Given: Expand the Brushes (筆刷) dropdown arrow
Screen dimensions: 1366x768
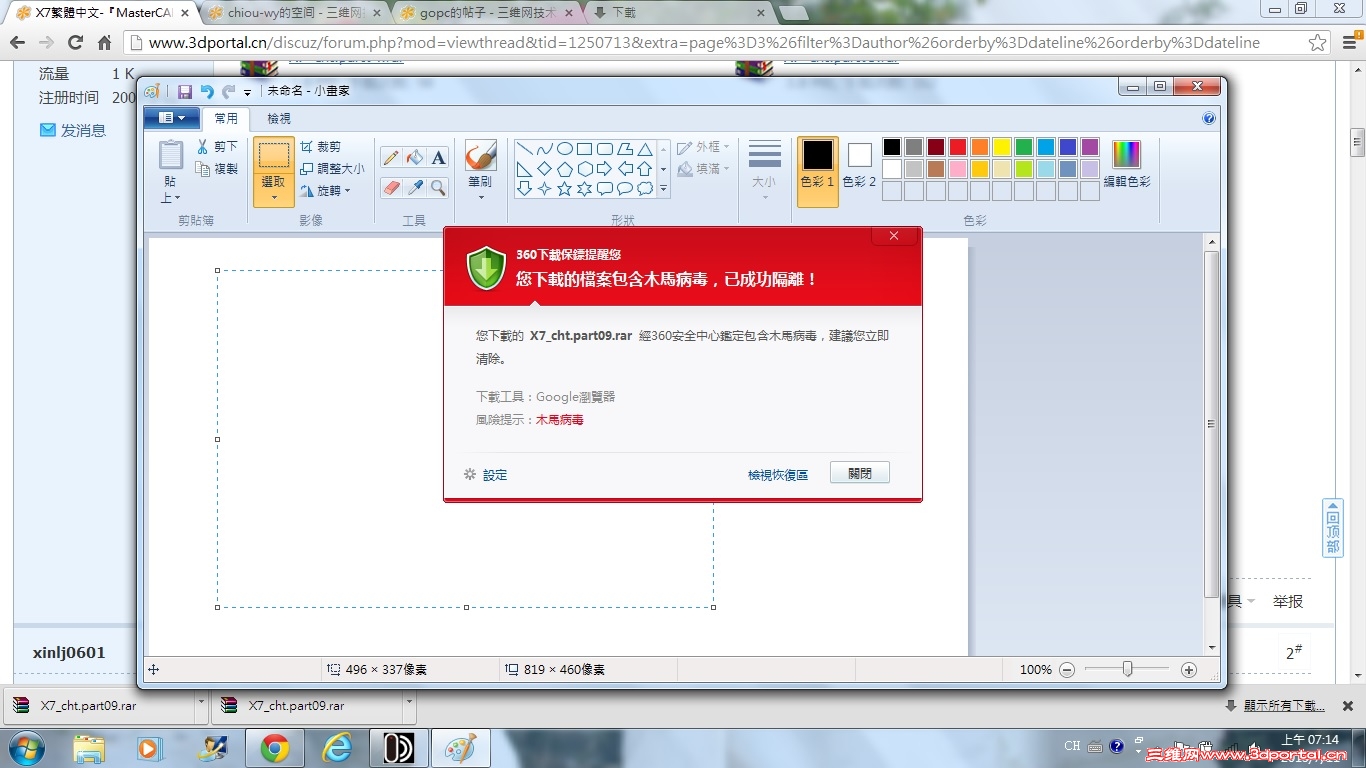Looking at the screenshot, I should (x=480, y=197).
